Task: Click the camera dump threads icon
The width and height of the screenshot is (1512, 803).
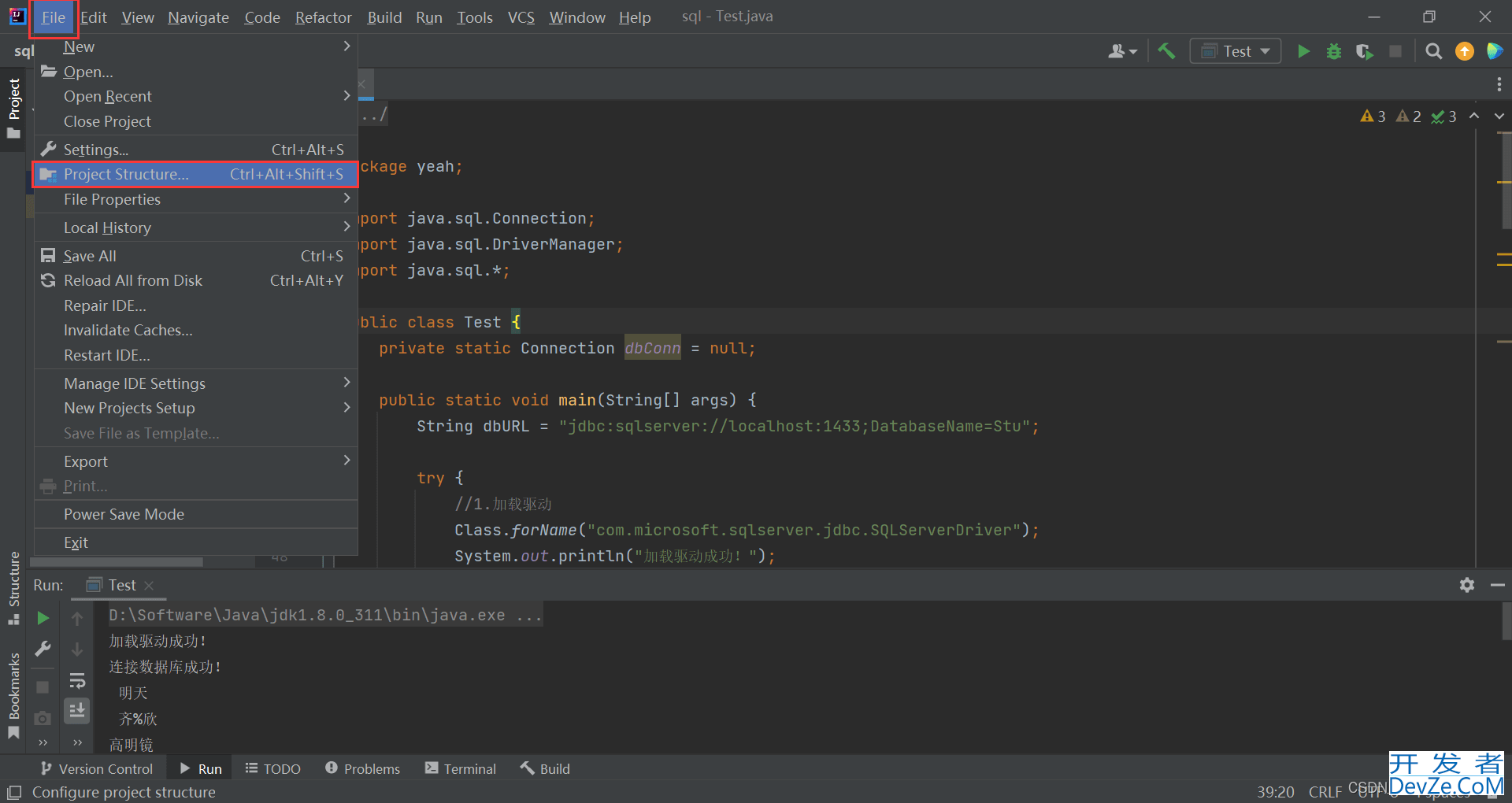Action: point(43,718)
